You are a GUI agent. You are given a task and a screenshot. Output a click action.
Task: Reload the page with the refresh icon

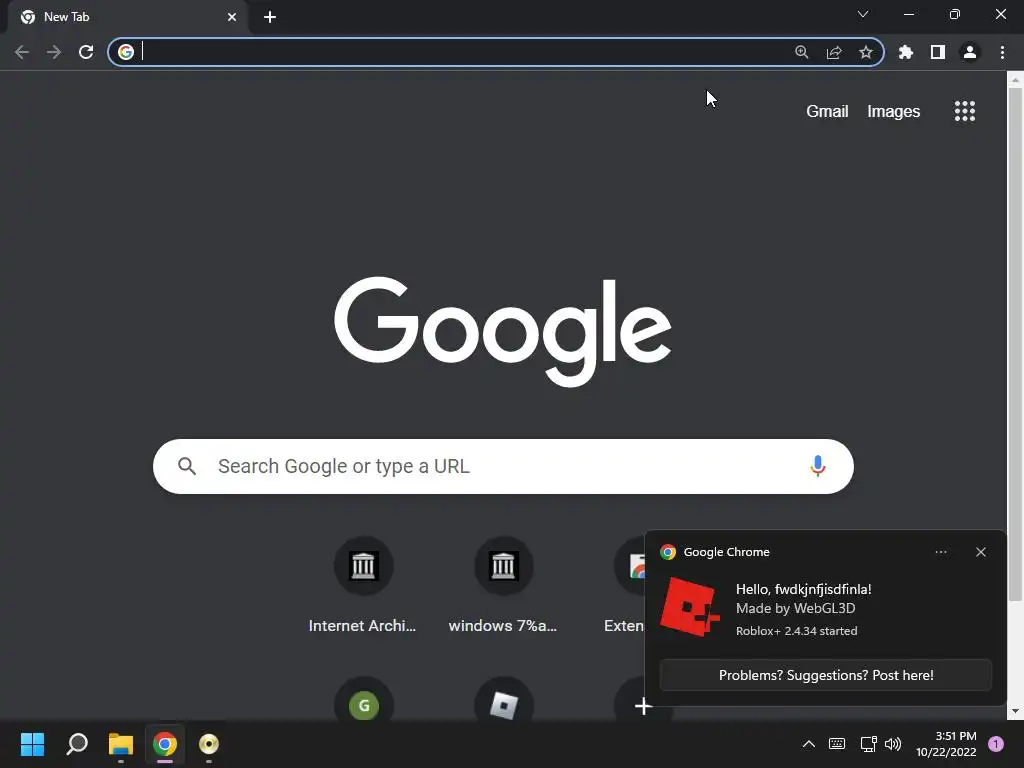tap(86, 52)
